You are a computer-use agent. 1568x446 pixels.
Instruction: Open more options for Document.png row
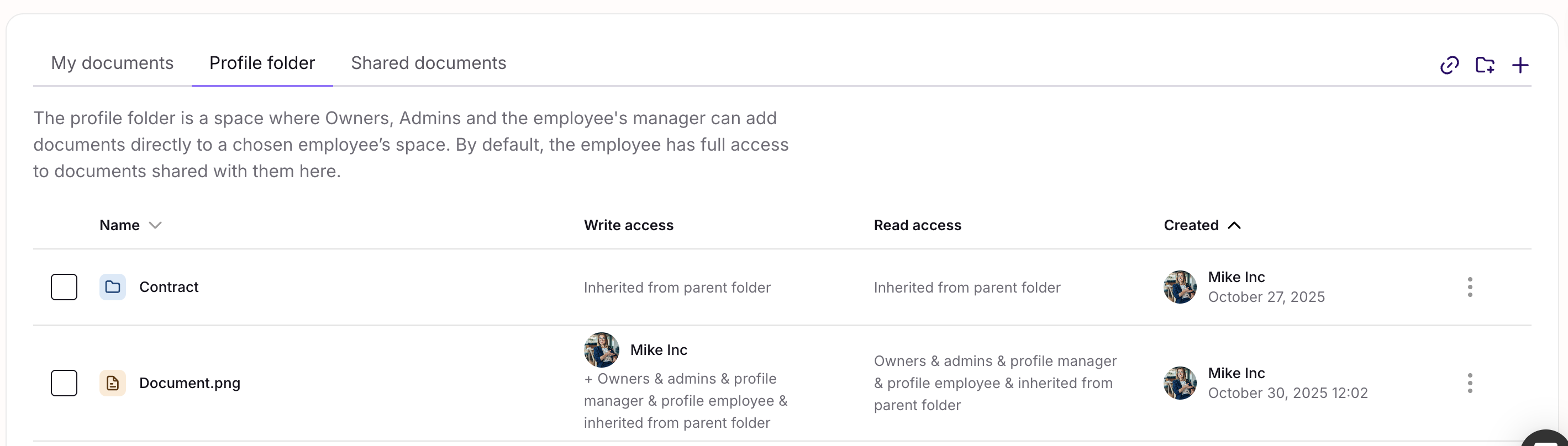click(1470, 383)
